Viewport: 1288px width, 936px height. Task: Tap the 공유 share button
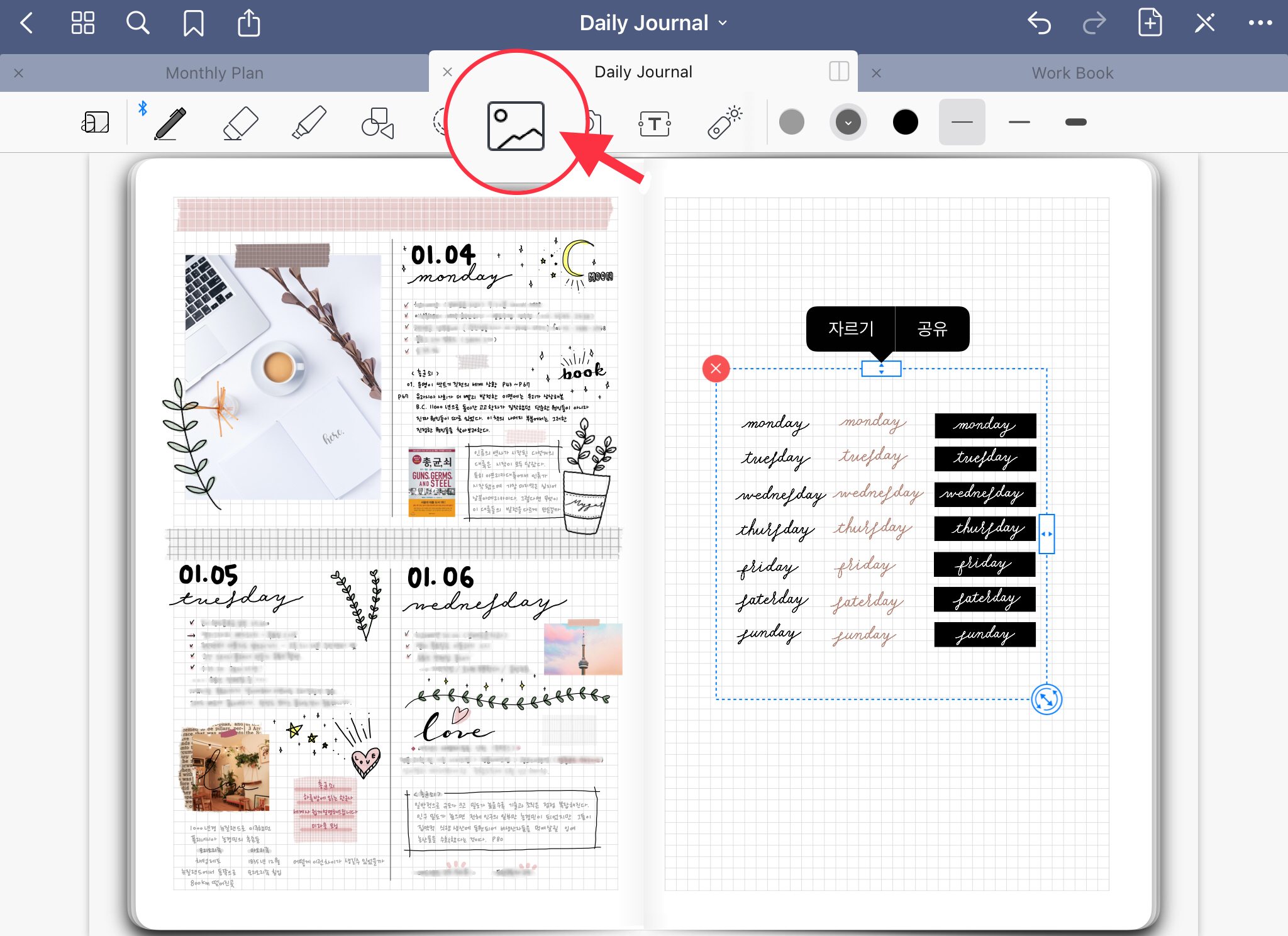[932, 328]
